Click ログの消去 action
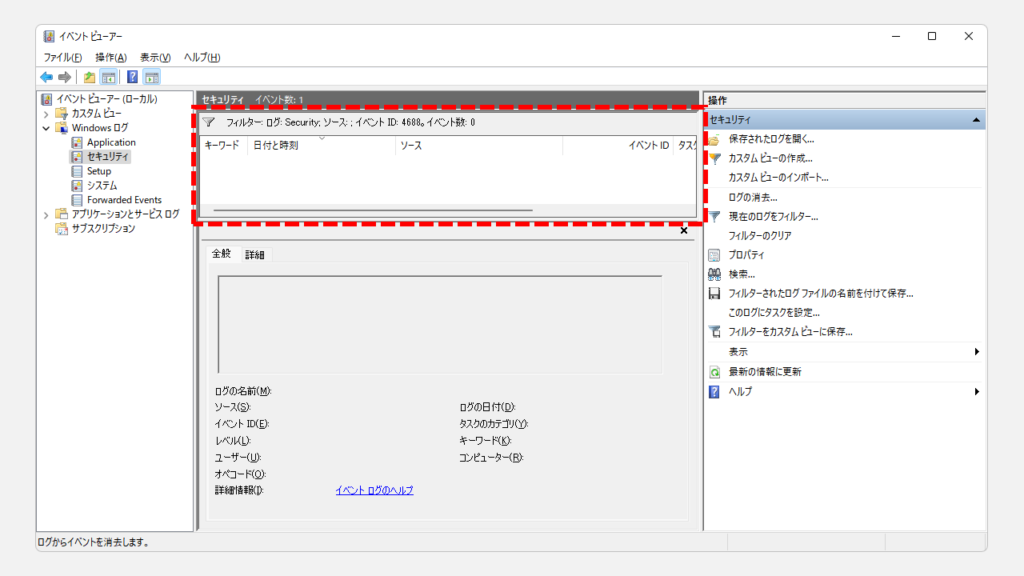Viewport: 1024px width, 576px height. (x=752, y=197)
